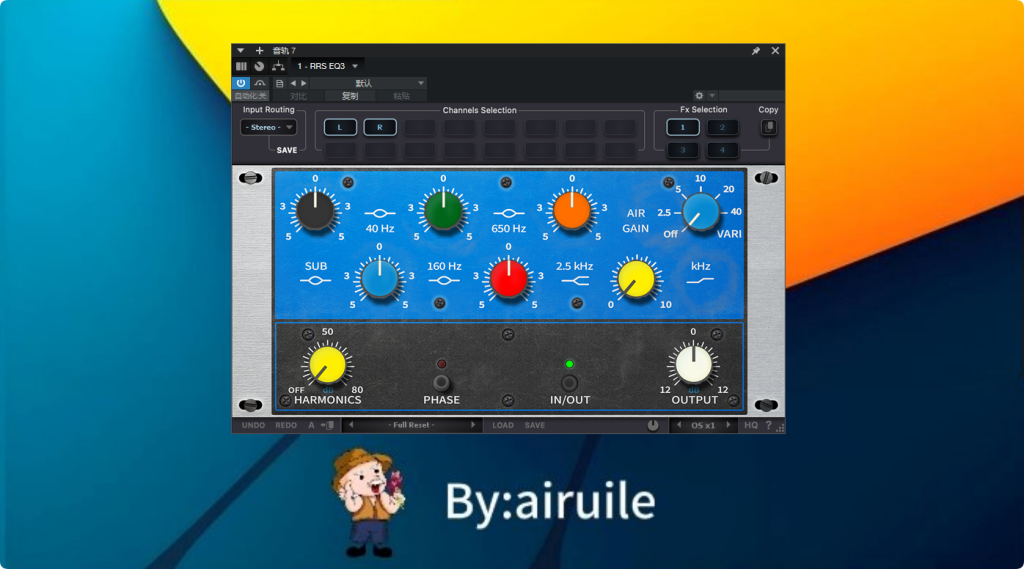Click the black 40 Hz gain knob
The height and width of the screenshot is (569, 1024).
[x=315, y=210]
